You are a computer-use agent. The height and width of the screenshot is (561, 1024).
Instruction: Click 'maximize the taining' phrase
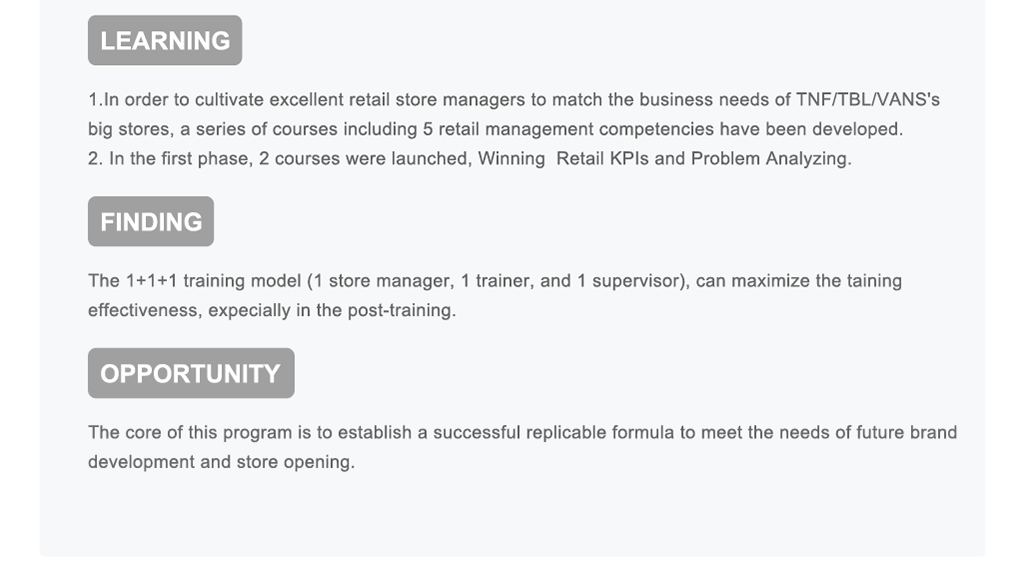[x=816, y=281]
